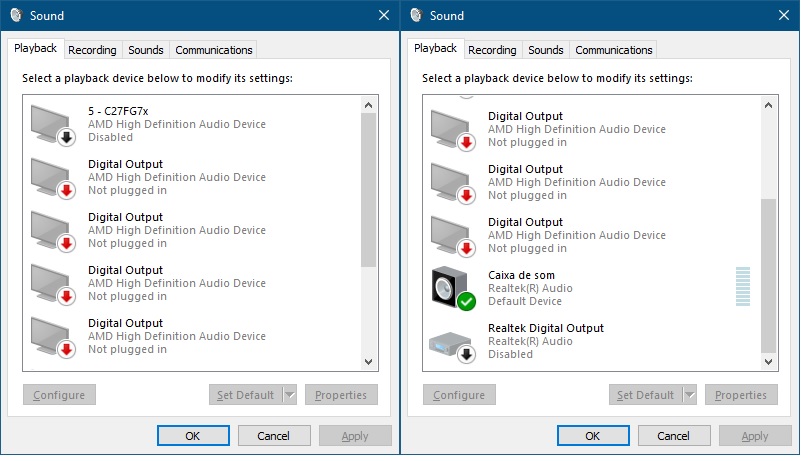Screen dimensions: 810x461
Task: Click 'Disabled' status under 5 - C27FG7x
Action: click(110, 137)
